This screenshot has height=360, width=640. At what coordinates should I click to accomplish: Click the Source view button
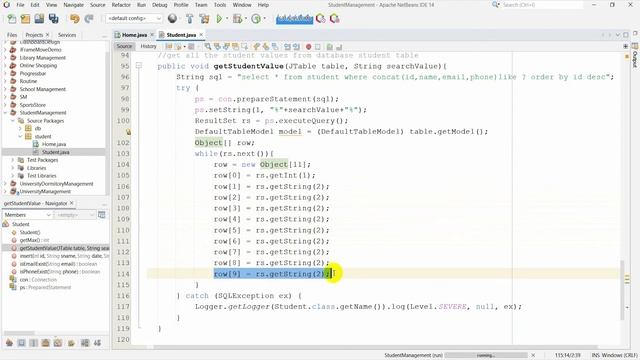(x=124, y=47)
